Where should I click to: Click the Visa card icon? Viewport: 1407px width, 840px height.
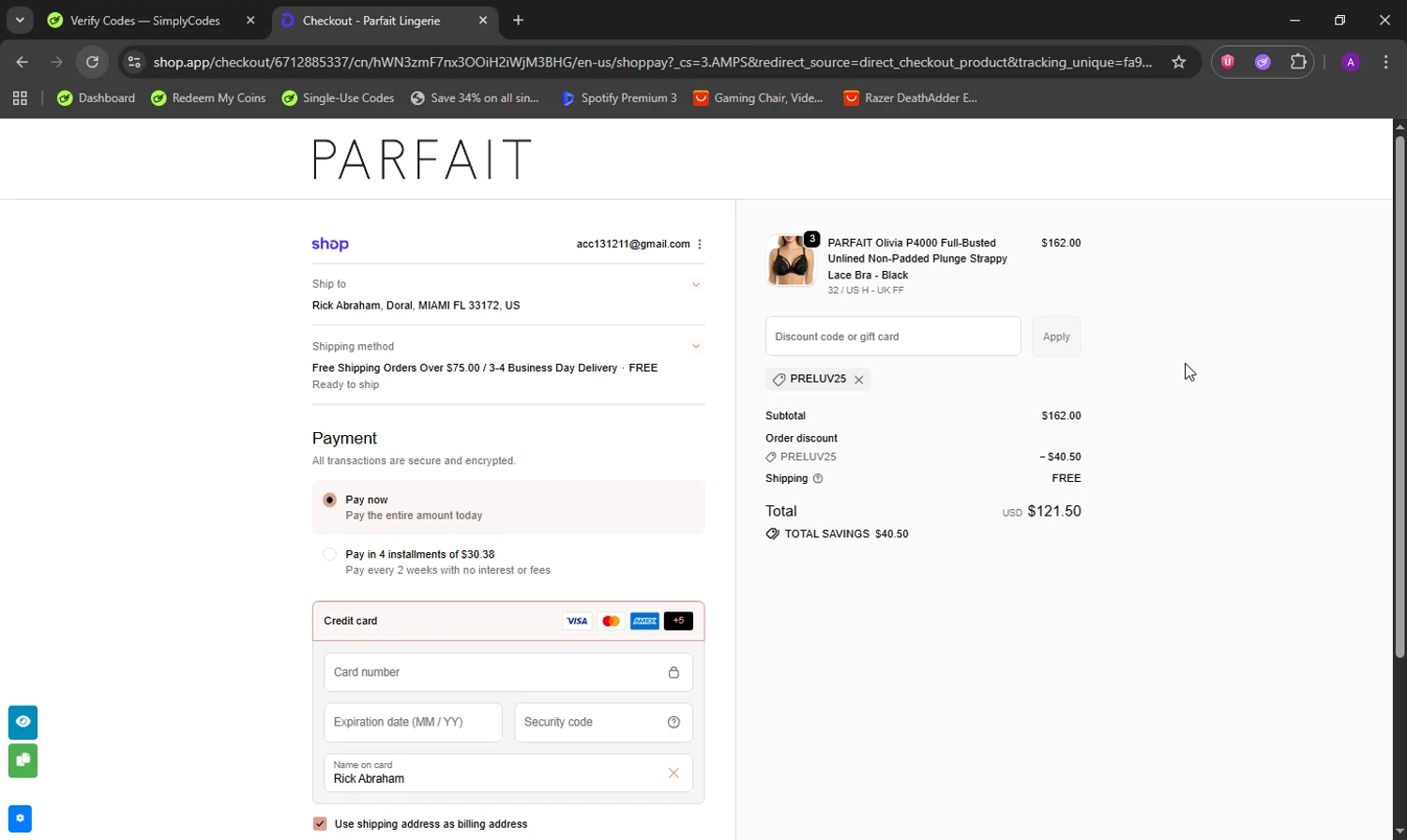pos(577,621)
